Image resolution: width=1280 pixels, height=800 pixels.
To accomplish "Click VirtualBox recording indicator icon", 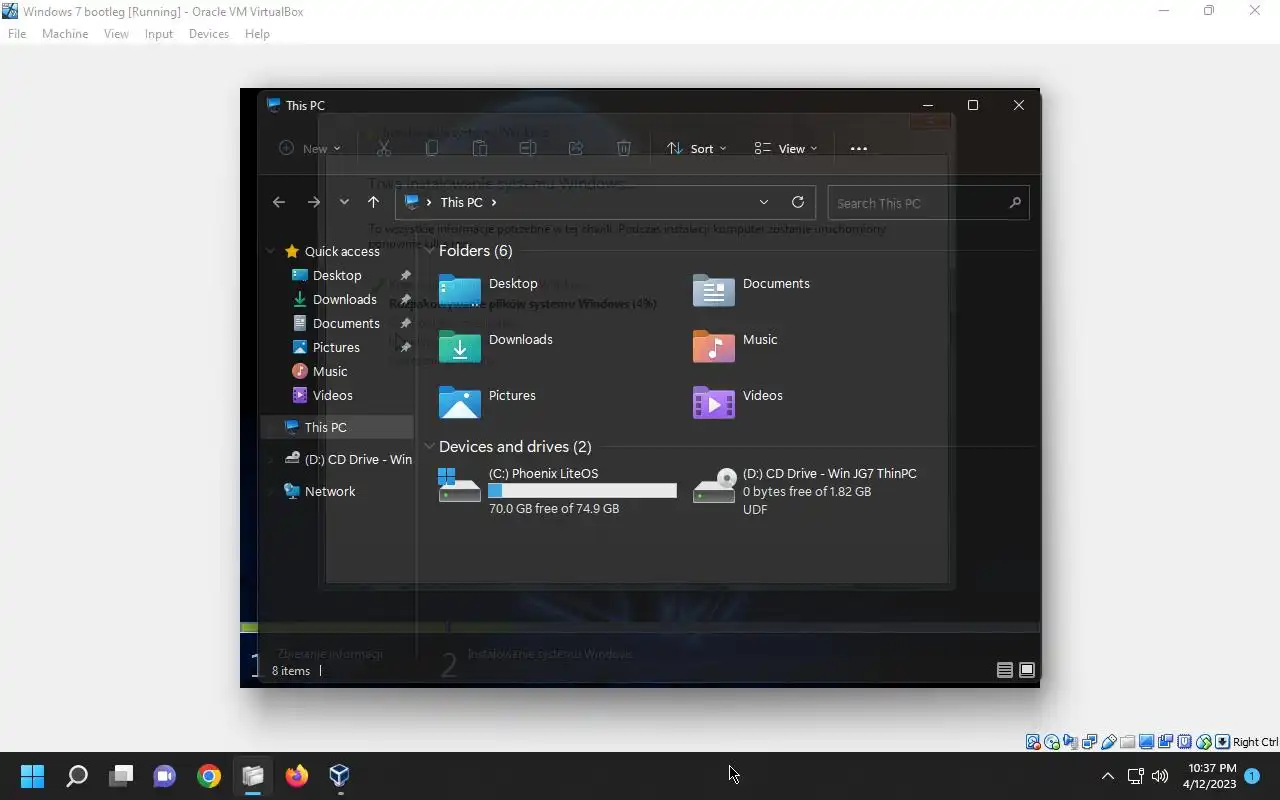I will [1165, 742].
